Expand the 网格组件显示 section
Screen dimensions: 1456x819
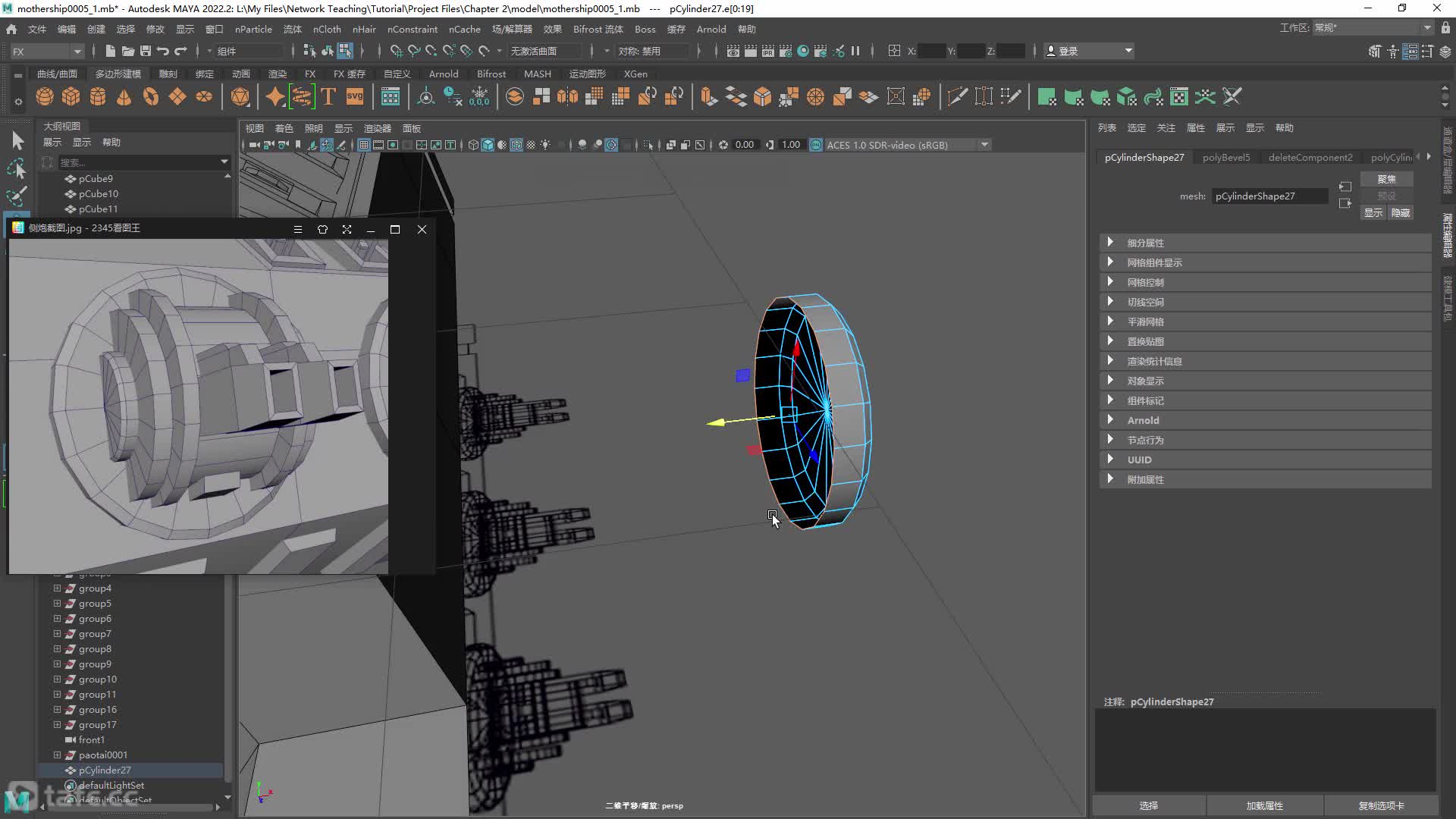tap(1265, 262)
